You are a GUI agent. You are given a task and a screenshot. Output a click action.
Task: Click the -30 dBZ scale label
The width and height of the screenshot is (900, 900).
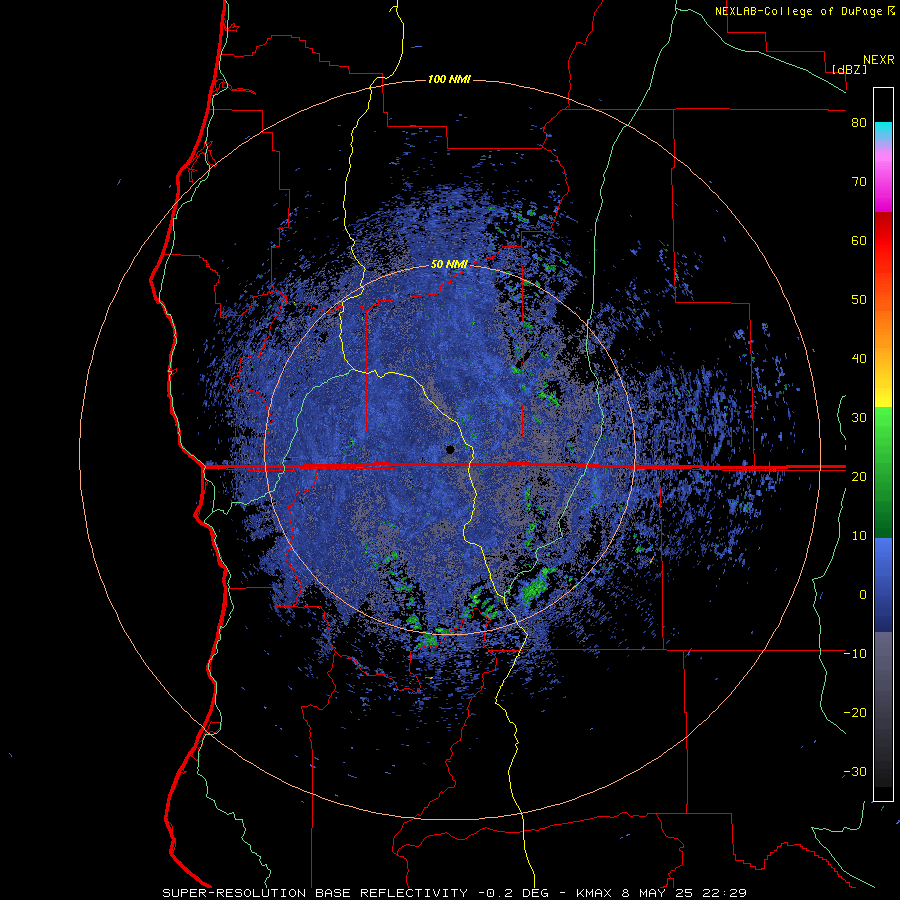[x=855, y=772]
